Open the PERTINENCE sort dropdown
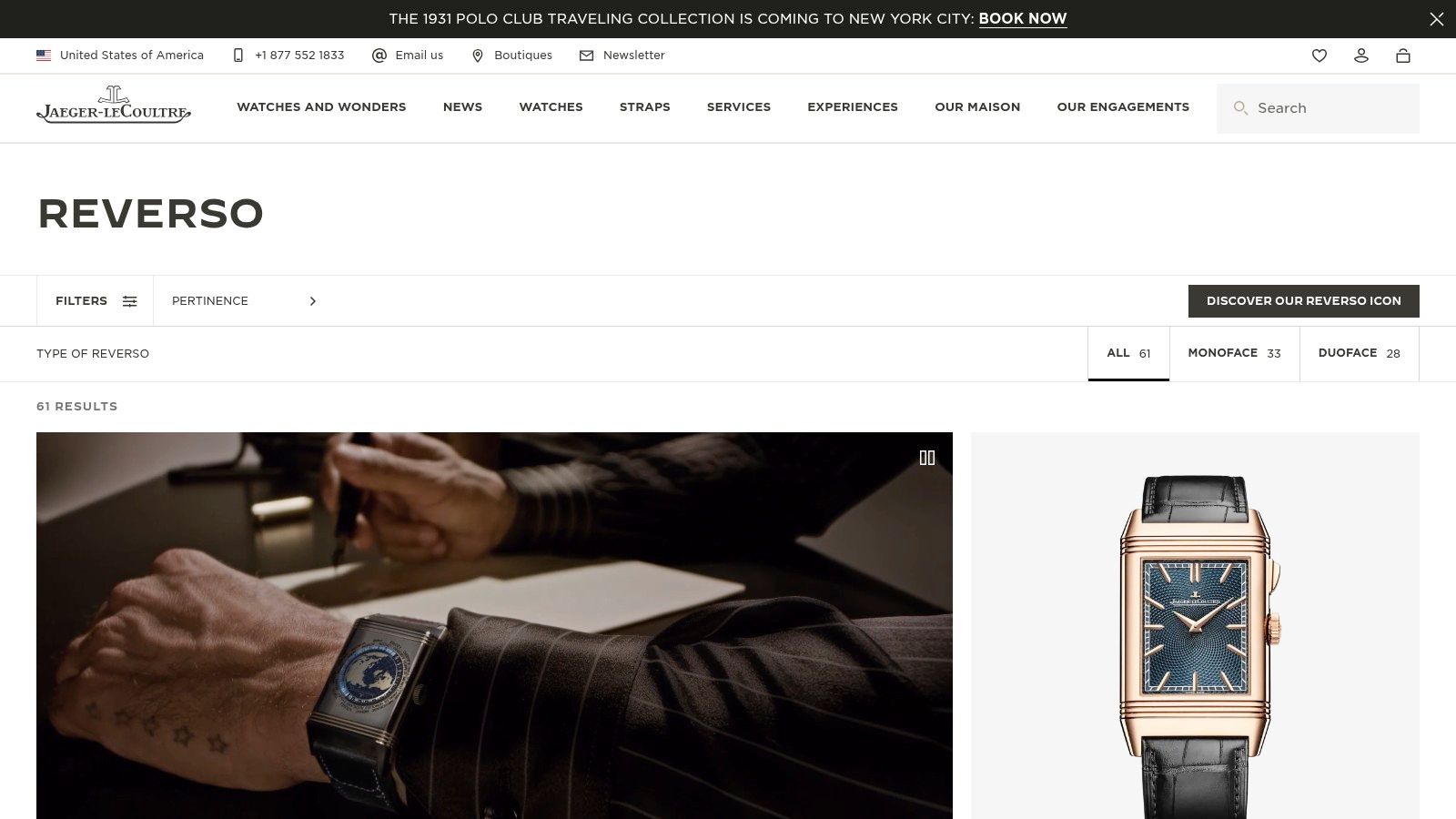This screenshot has height=819, width=1456. point(244,301)
